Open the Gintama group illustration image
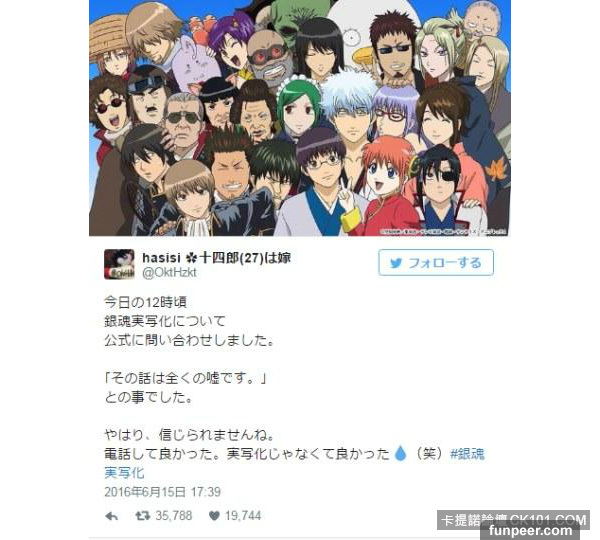 (300, 118)
